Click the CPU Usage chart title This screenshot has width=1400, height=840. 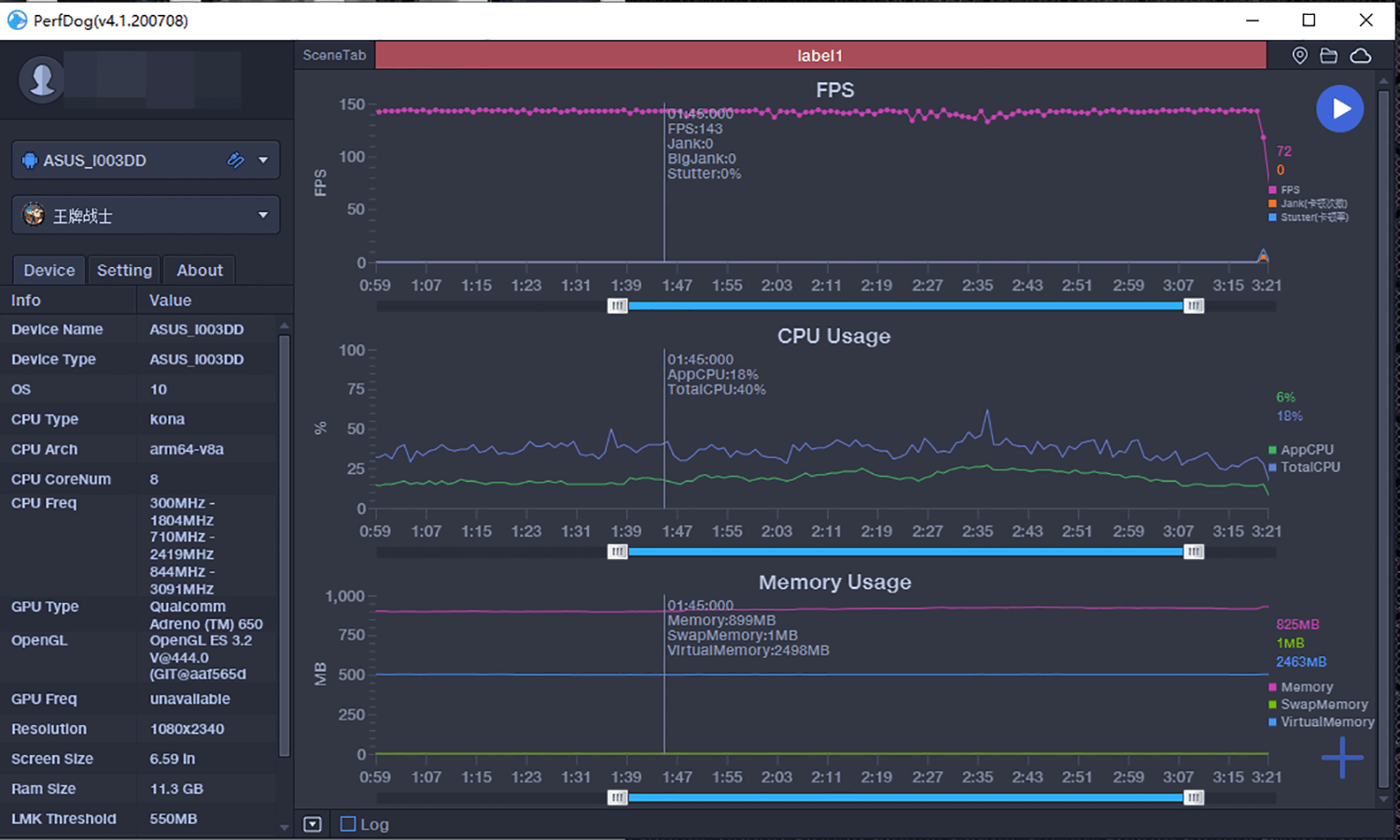[x=834, y=336]
